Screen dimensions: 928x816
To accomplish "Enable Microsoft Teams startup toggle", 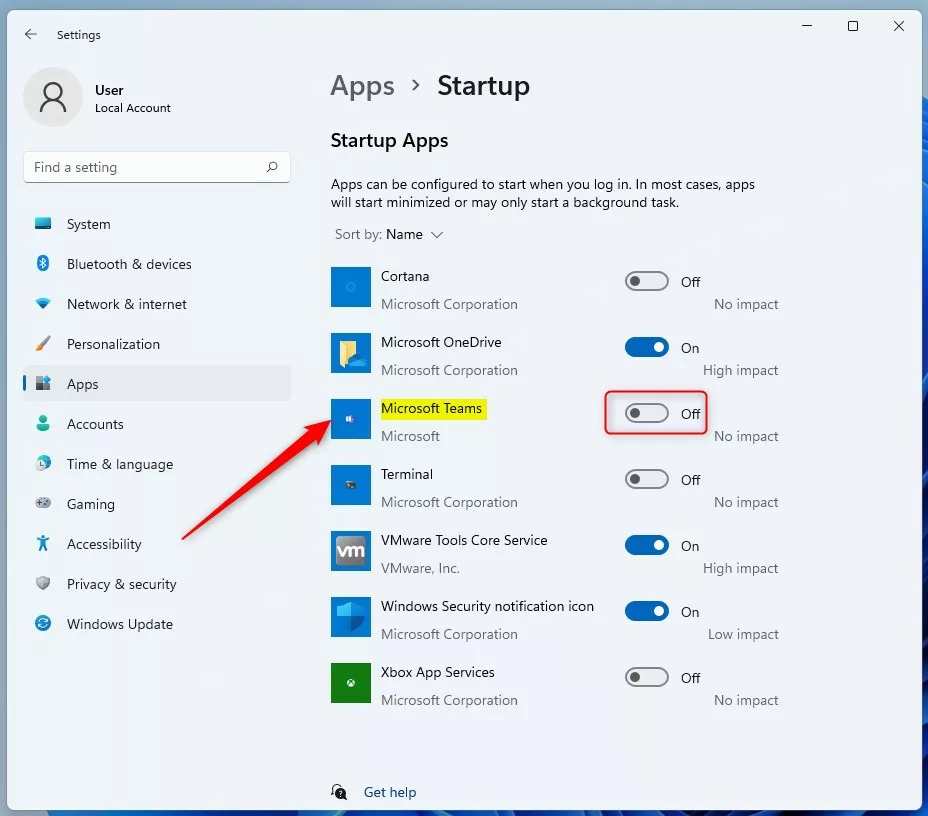I will coord(646,413).
